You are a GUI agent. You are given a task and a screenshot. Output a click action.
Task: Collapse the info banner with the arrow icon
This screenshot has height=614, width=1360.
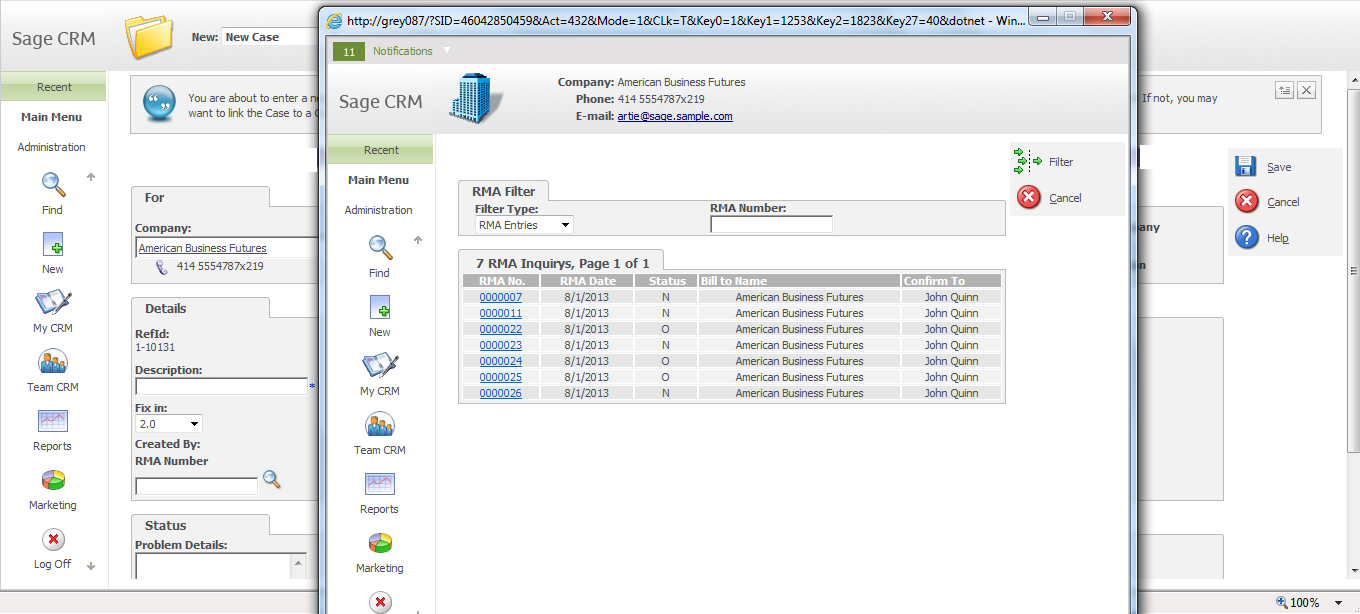coord(1285,90)
